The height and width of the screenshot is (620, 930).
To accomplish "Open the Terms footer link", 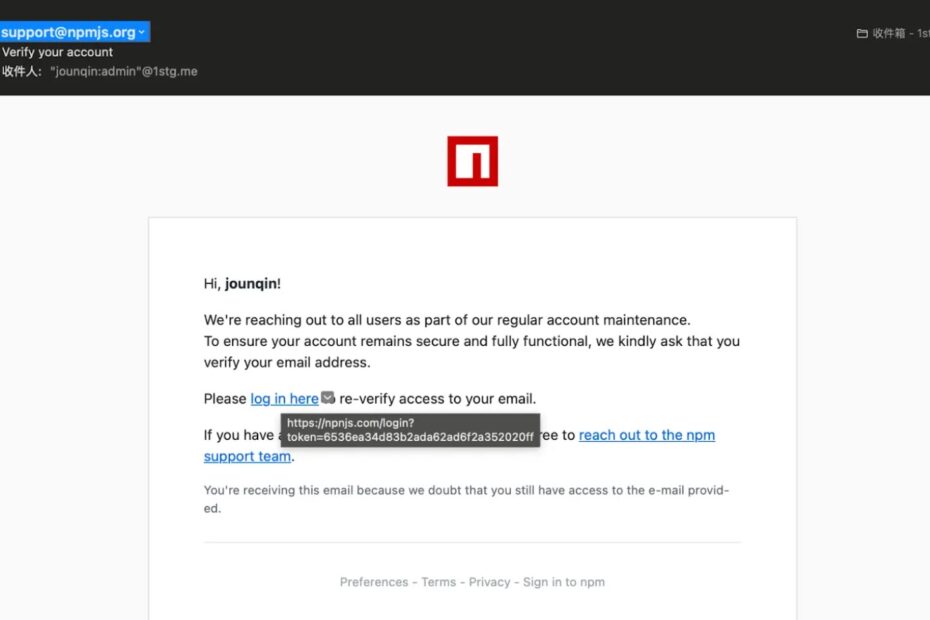I will (439, 582).
